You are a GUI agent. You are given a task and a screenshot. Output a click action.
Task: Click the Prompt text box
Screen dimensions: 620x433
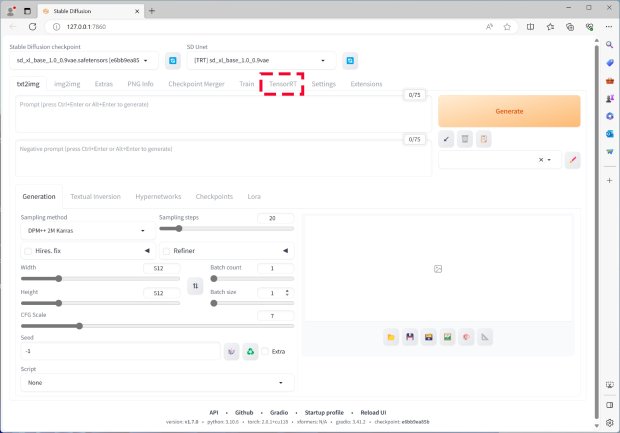[x=223, y=114]
